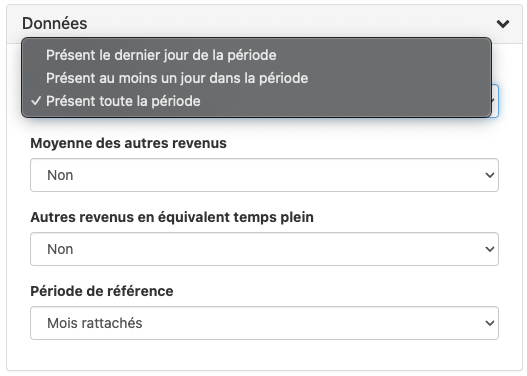527x376 pixels.
Task: Open Autres revenus en équivalent temps plein dropdown
Action: [x=264, y=249]
